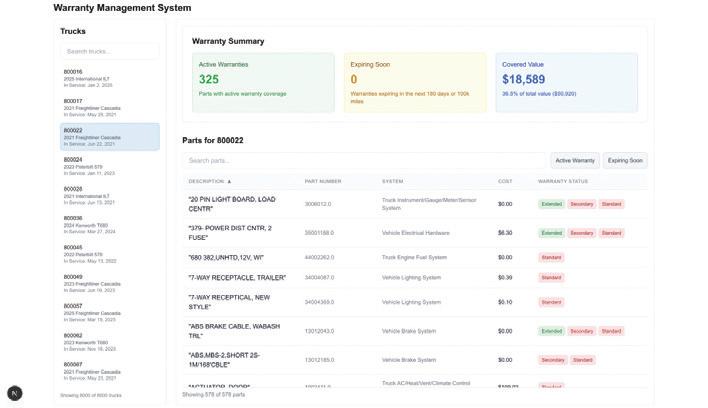This screenshot has height=408, width=708.
Task: Select truck 800016 in the list
Action: pos(109,78)
